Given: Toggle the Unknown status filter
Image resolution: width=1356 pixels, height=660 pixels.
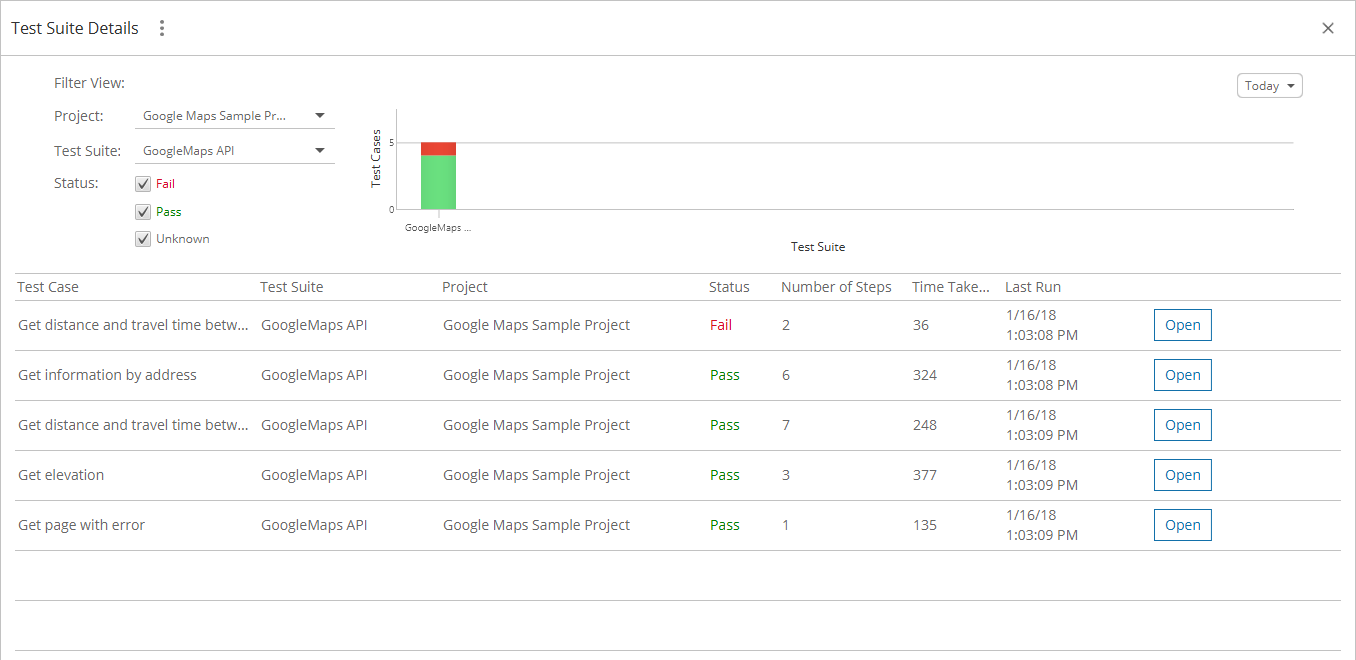Looking at the screenshot, I should 143,238.
